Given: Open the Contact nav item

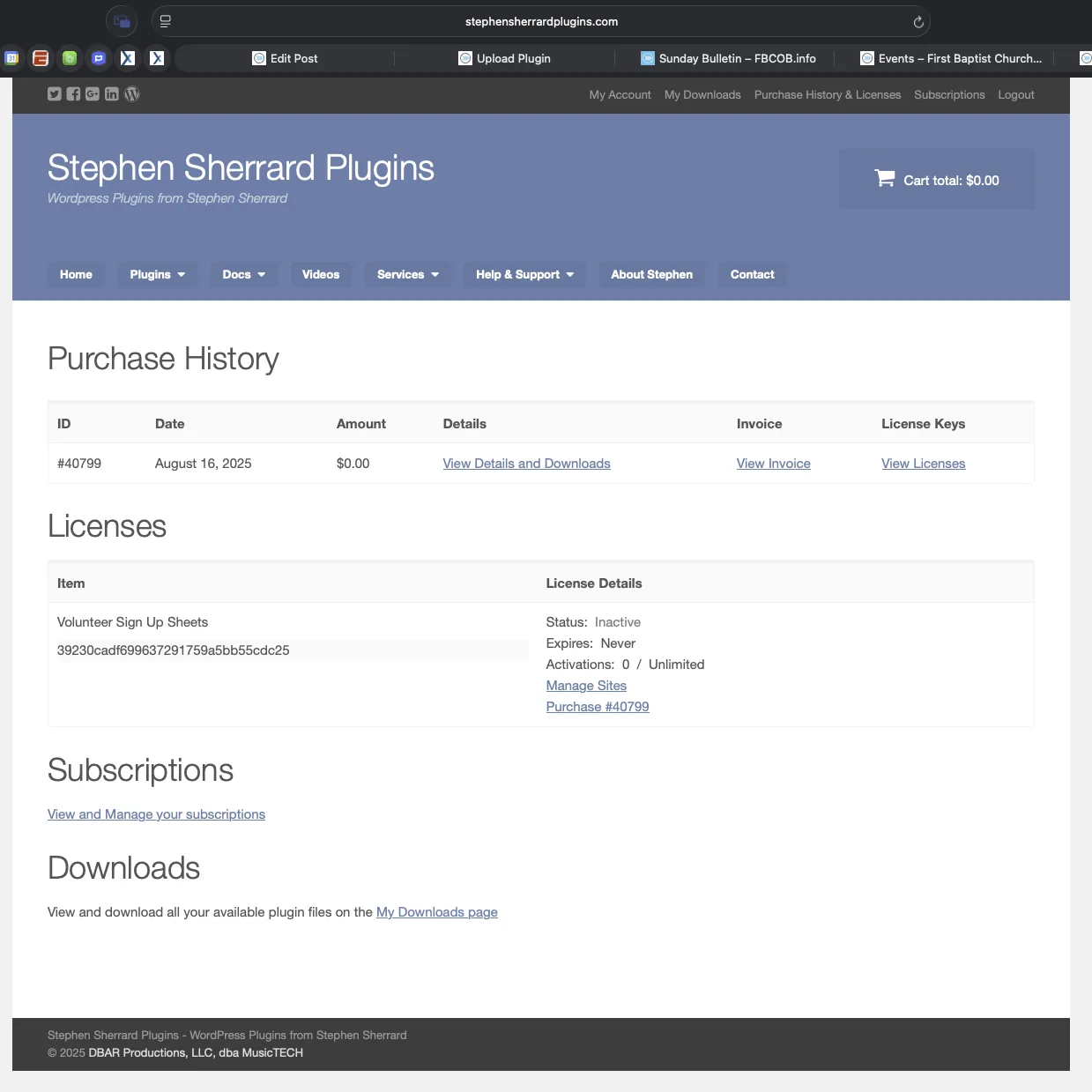Looking at the screenshot, I should 753,274.
